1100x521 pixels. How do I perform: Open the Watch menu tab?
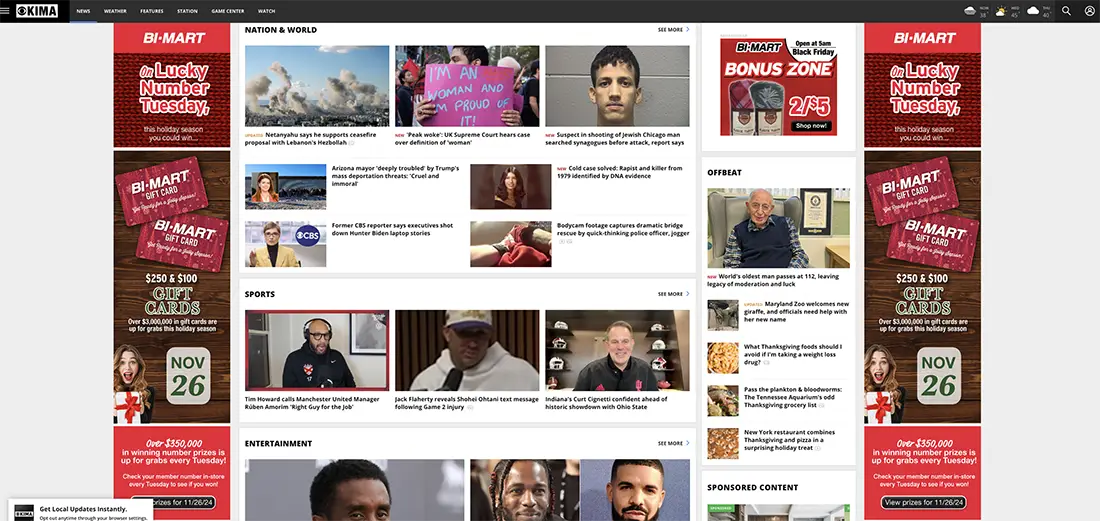click(x=267, y=11)
